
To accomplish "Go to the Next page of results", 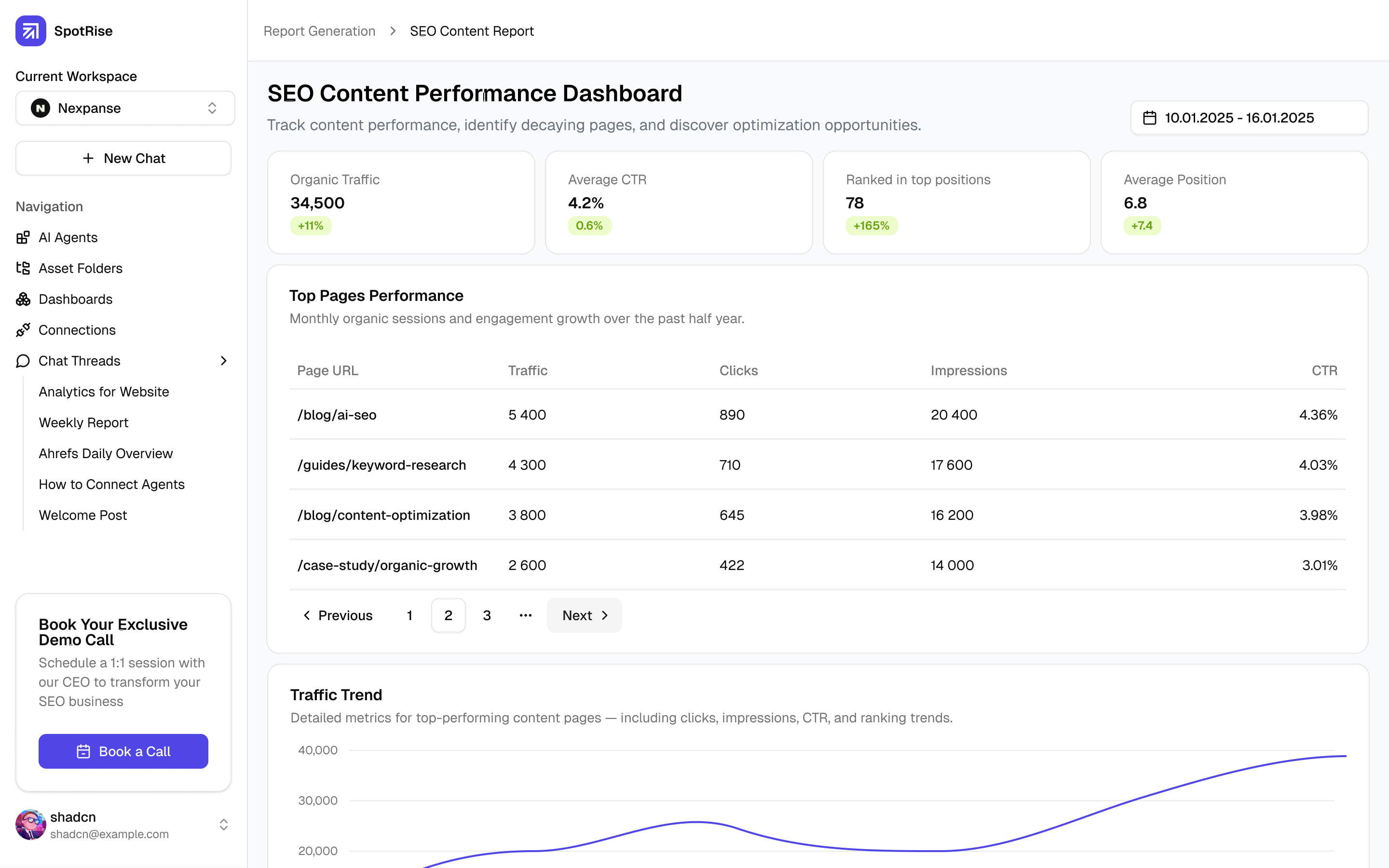I will pyautogui.click(x=584, y=615).
